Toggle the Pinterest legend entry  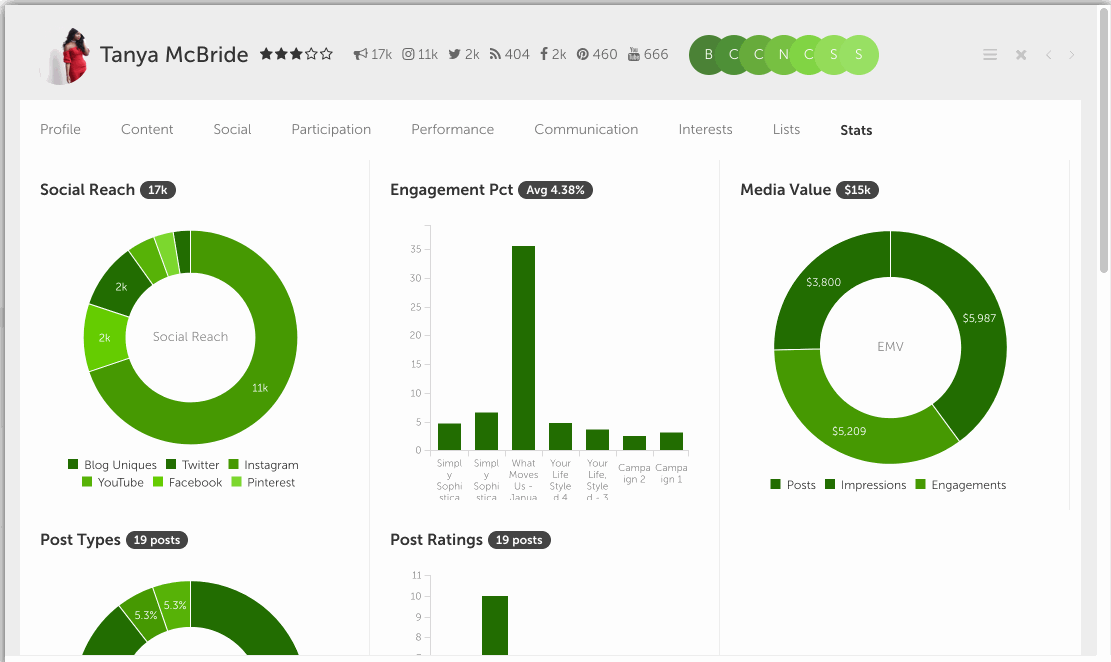[264, 483]
